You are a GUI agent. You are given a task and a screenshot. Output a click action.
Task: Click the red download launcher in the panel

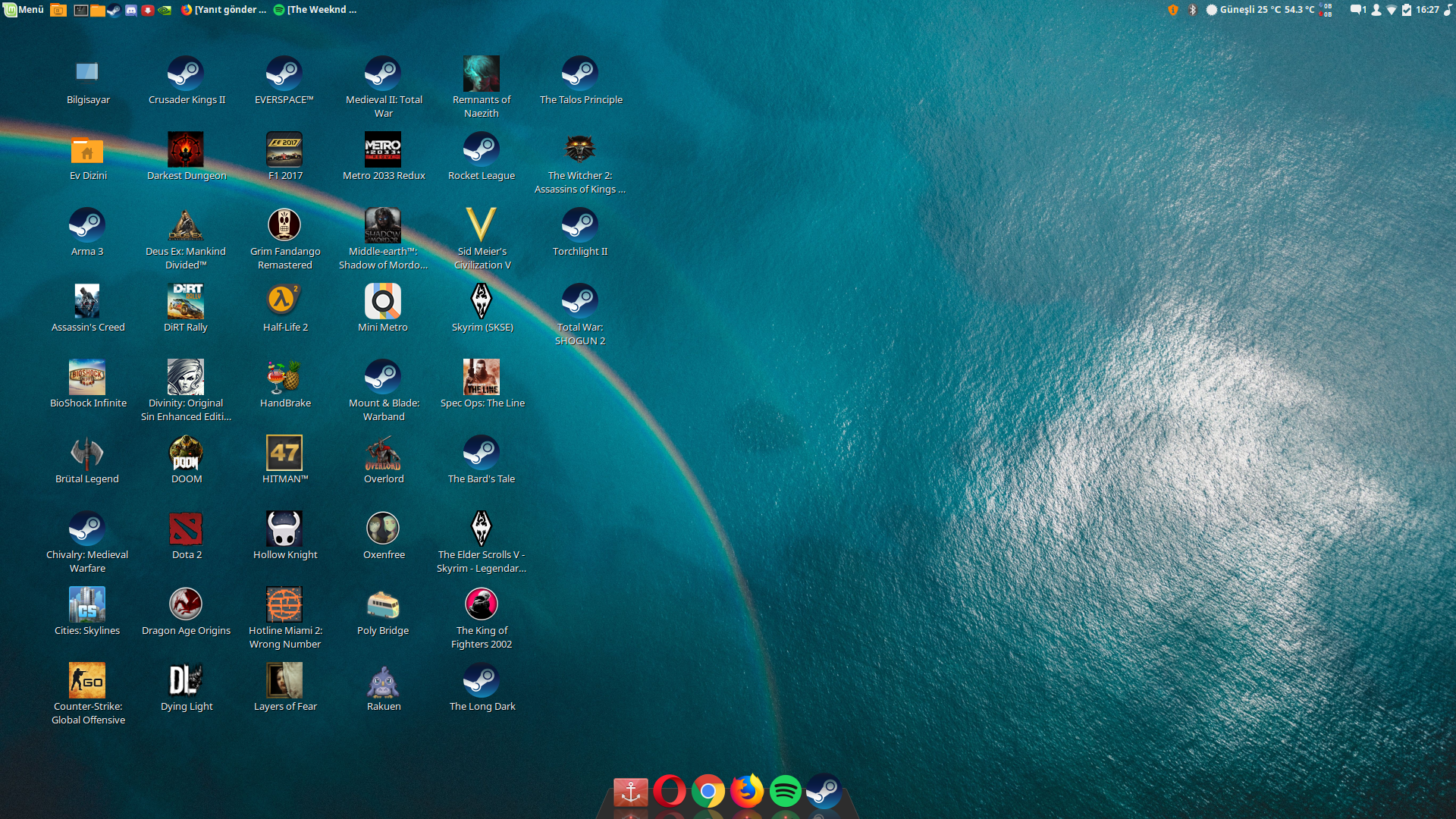point(148,10)
